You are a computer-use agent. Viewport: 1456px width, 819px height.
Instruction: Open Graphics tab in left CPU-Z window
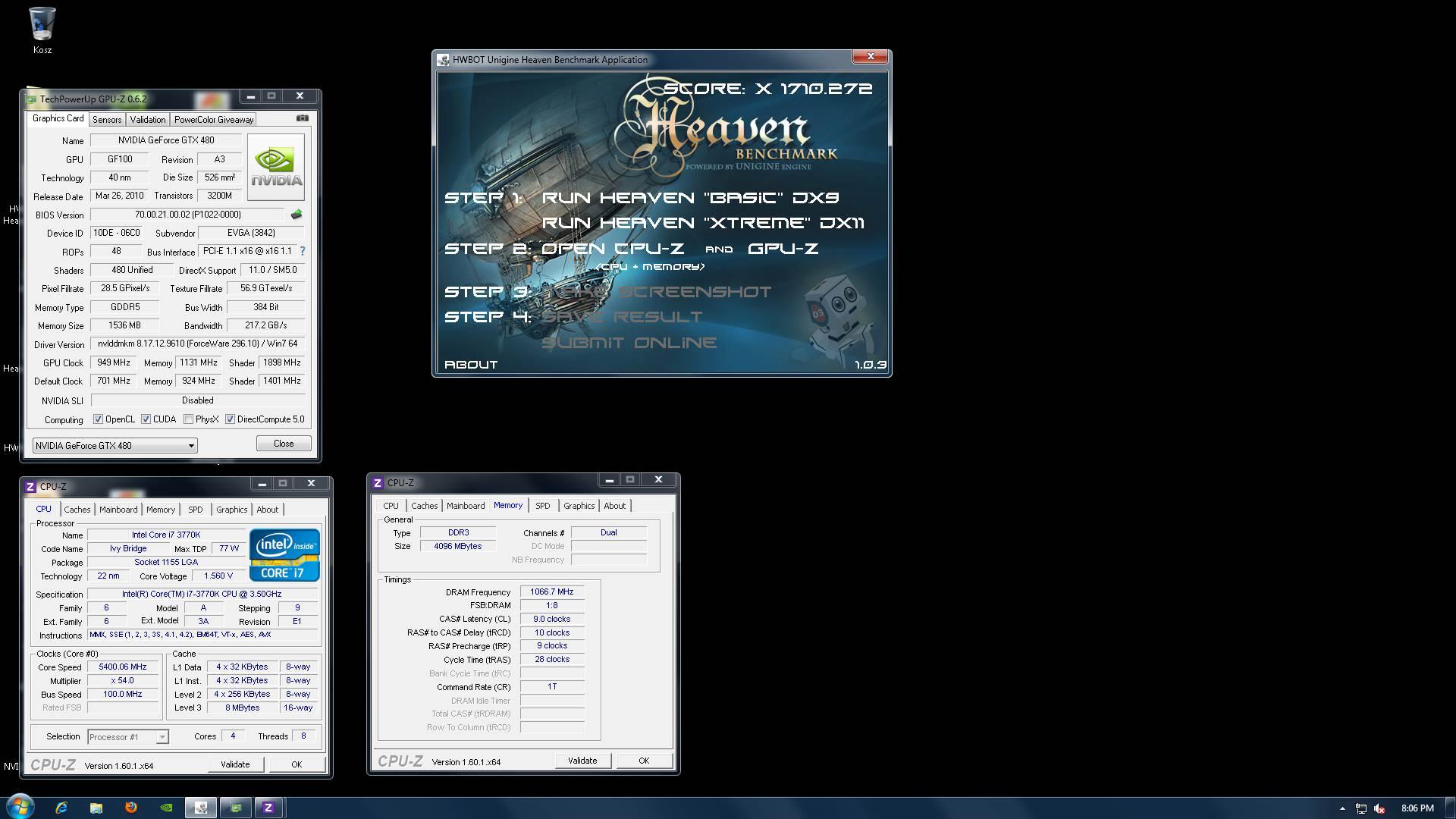tap(231, 510)
